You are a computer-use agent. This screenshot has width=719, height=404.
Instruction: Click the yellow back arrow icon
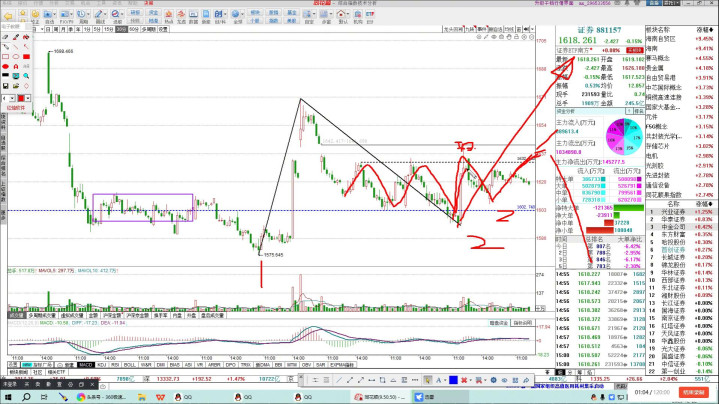[8, 16]
